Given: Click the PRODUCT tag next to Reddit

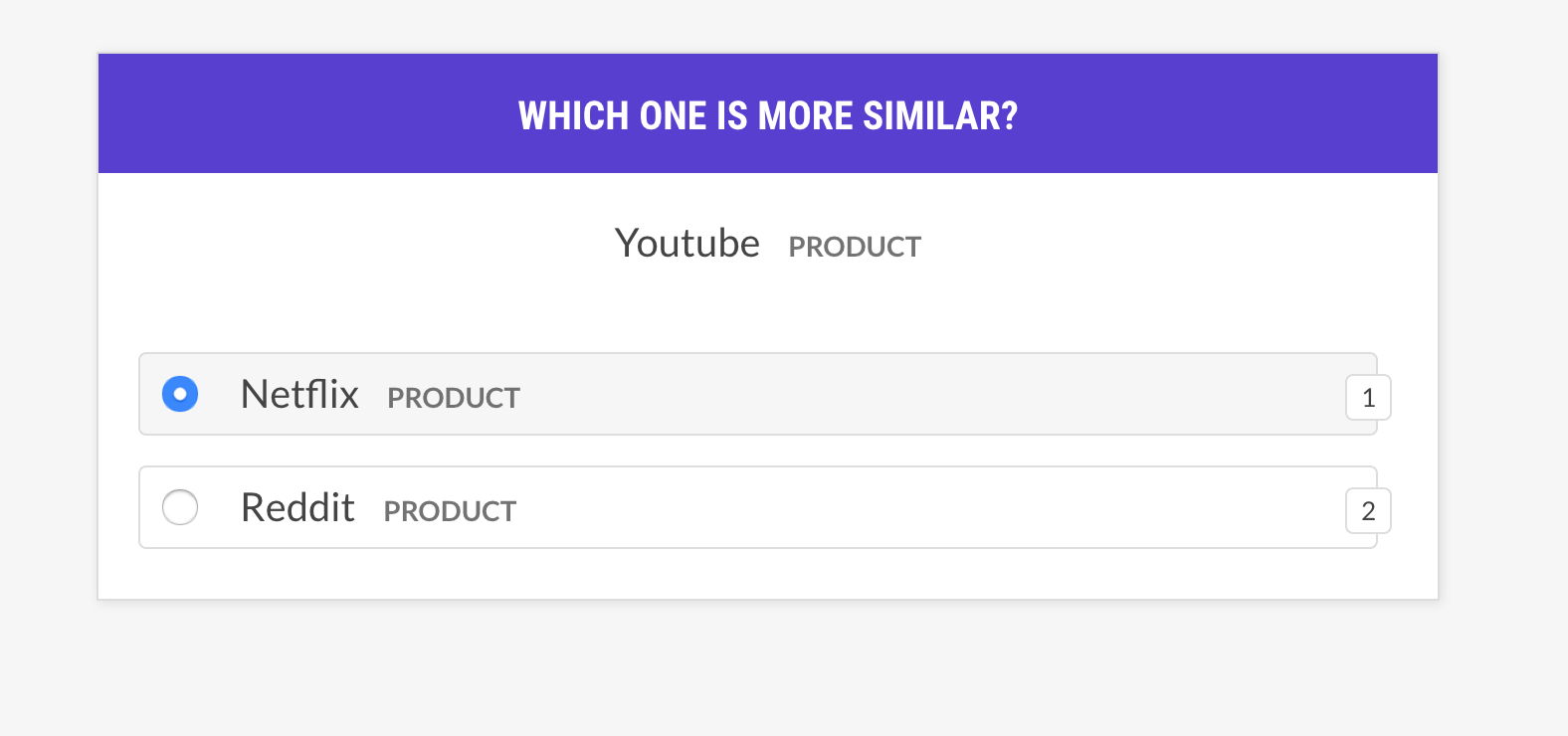Looking at the screenshot, I should coord(450,510).
